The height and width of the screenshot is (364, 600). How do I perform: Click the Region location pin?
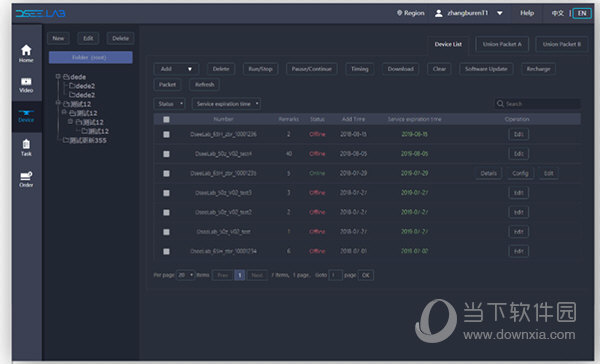pyautogui.click(x=399, y=13)
